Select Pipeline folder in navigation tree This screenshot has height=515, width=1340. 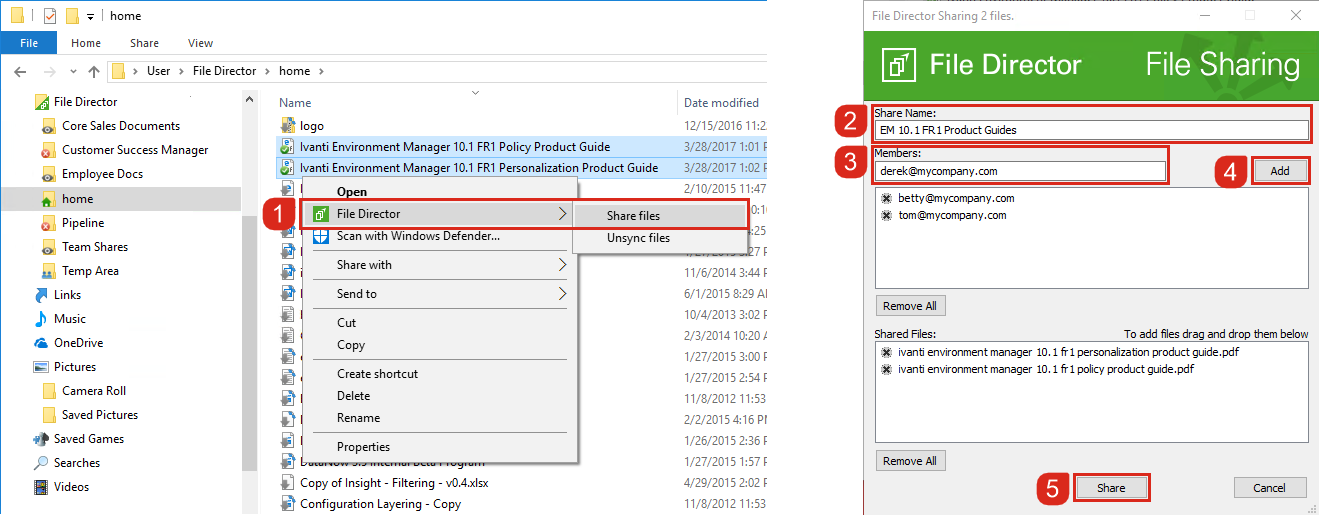point(83,223)
